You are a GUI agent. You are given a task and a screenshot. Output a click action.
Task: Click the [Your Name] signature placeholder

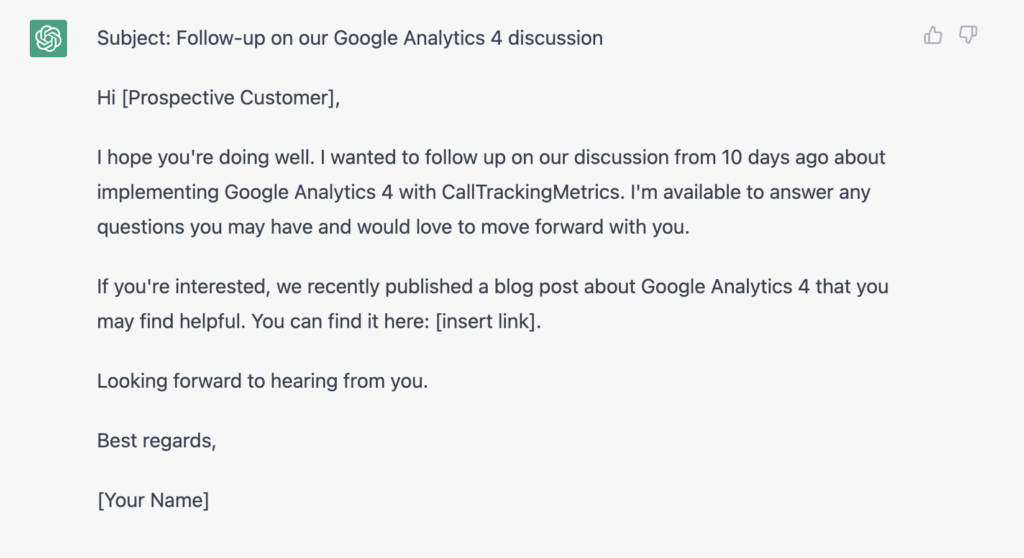point(153,500)
